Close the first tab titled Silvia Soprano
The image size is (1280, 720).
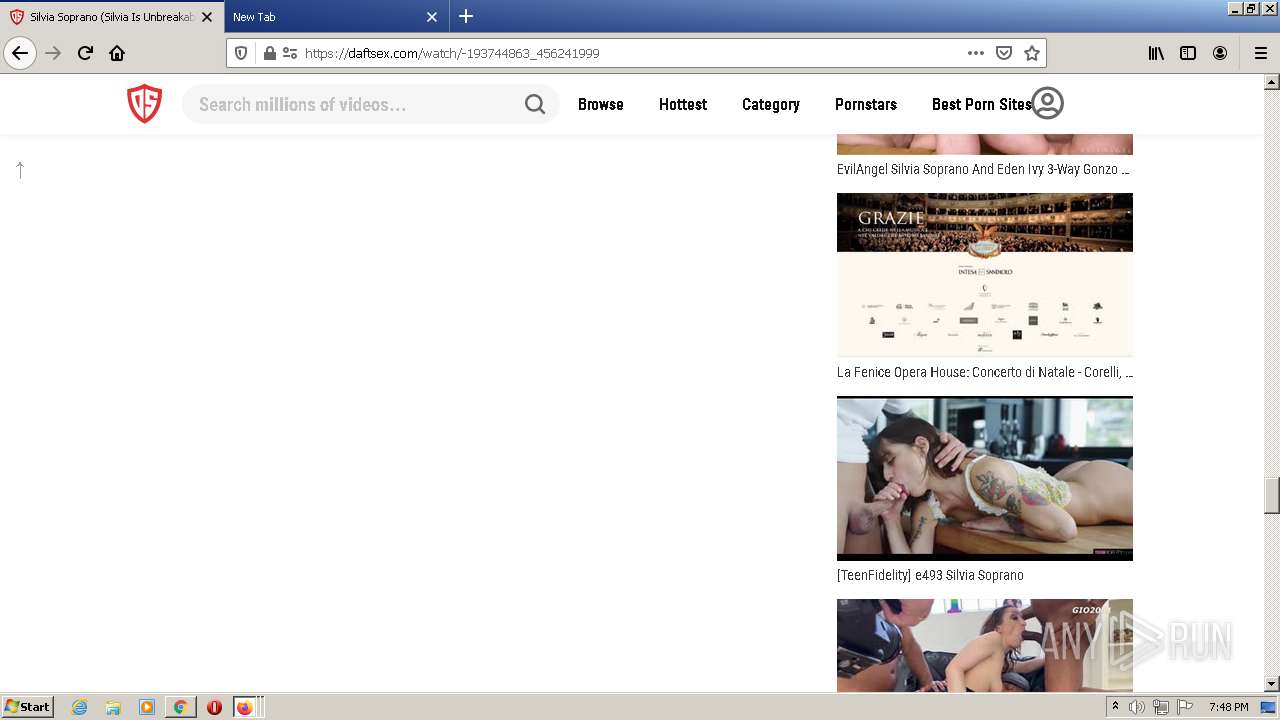tap(207, 17)
